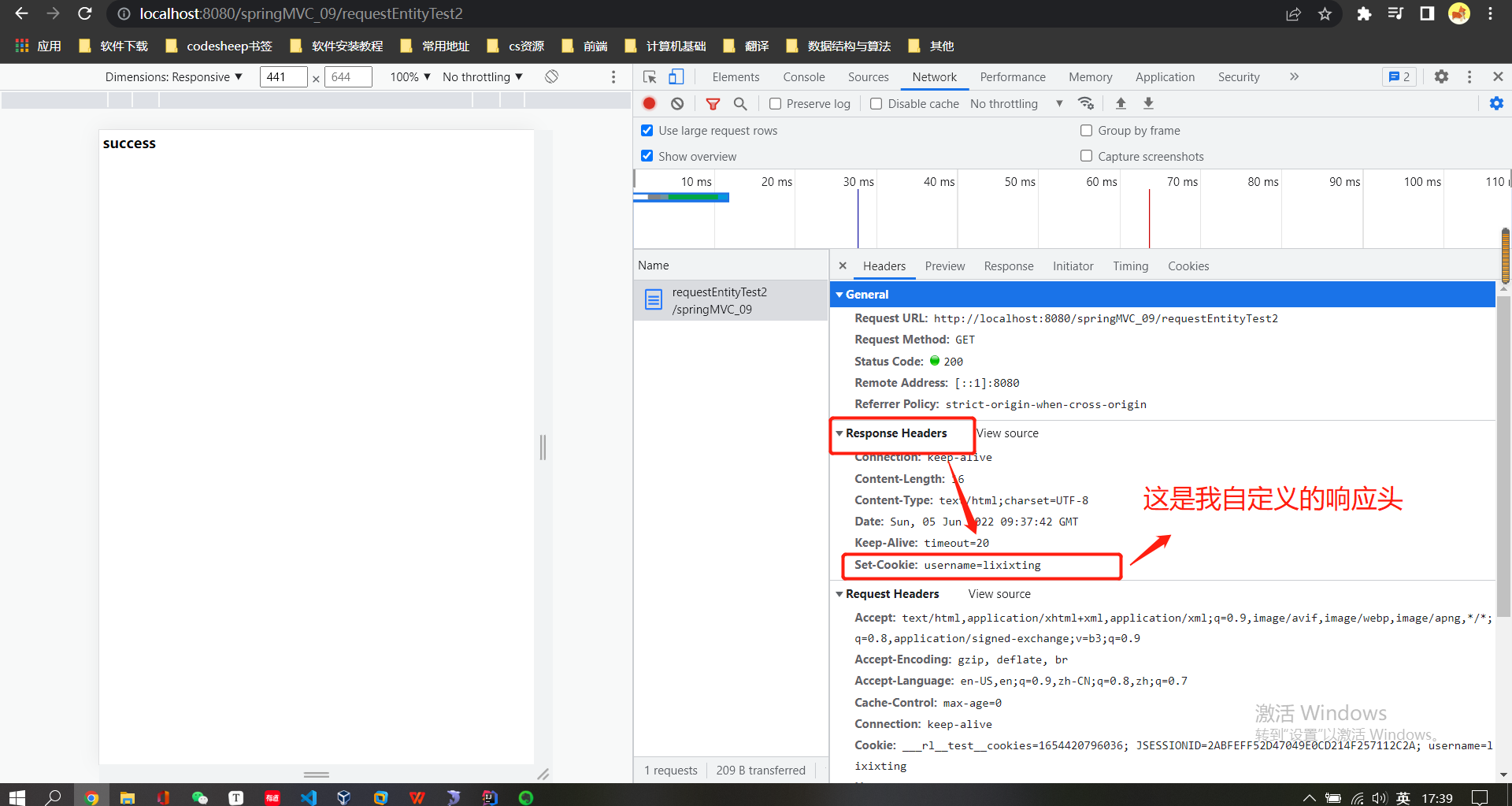
Task: Switch to the Elements tab
Action: (x=736, y=77)
